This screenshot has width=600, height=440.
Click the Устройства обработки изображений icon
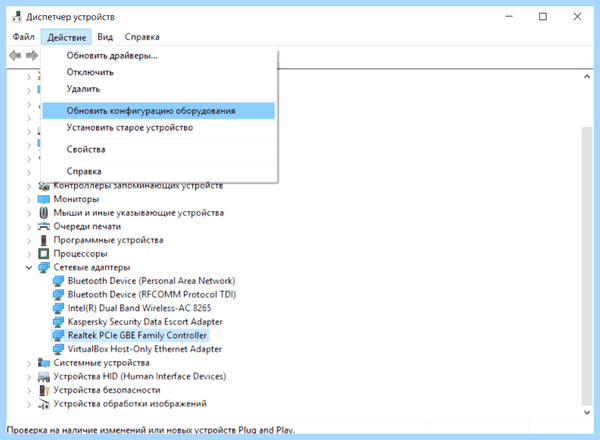44,404
